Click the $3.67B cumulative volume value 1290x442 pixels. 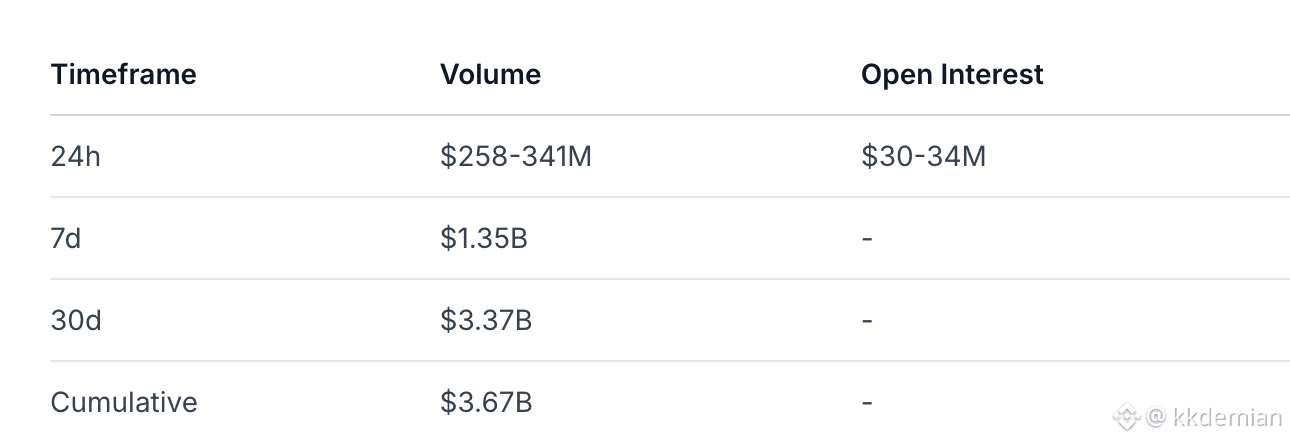pos(485,403)
